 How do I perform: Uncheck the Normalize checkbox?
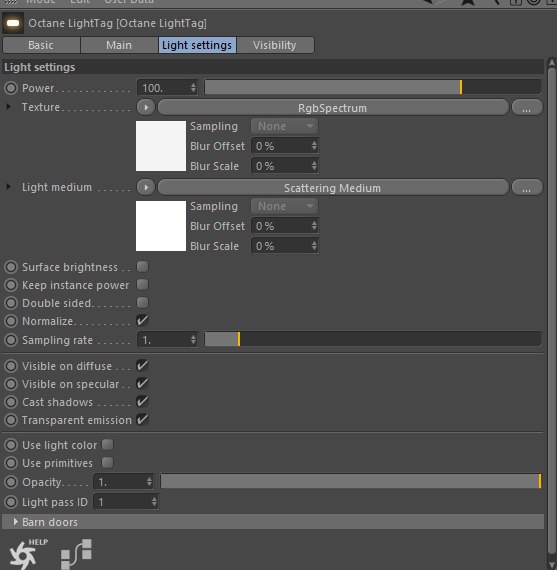[x=143, y=320]
